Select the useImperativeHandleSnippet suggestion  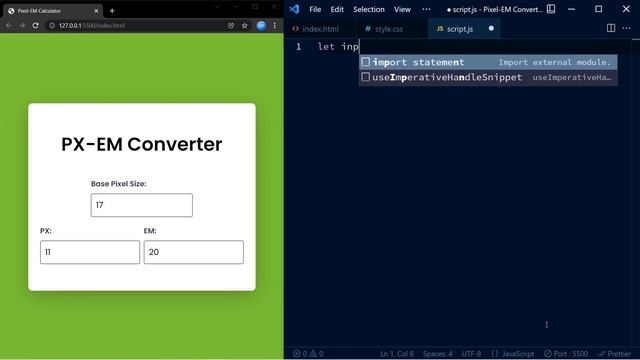coord(488,77)
